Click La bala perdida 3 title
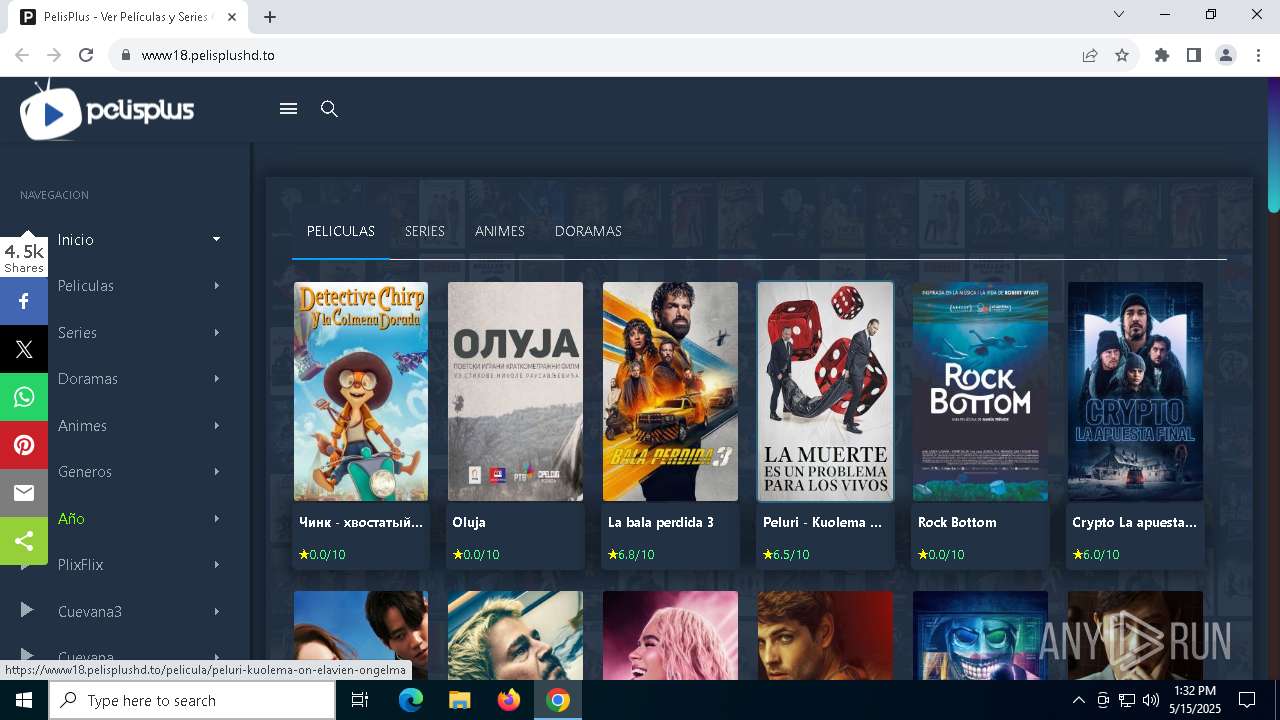This screenshot has width=1280, height=720. coord(661,522)
